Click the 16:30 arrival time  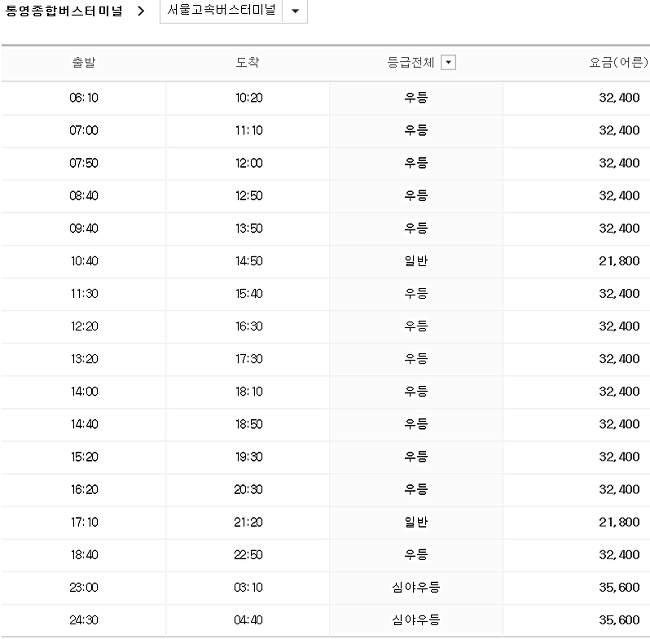click(x=249, y=326)
